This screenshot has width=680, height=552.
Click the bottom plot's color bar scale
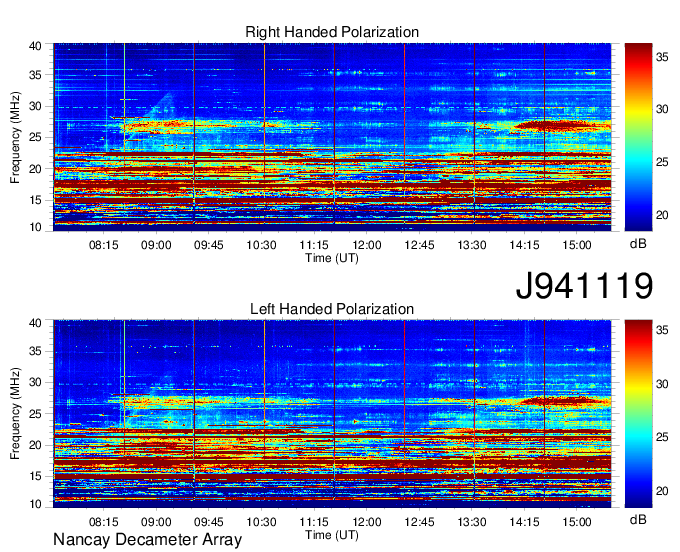(x=638, y=413)
